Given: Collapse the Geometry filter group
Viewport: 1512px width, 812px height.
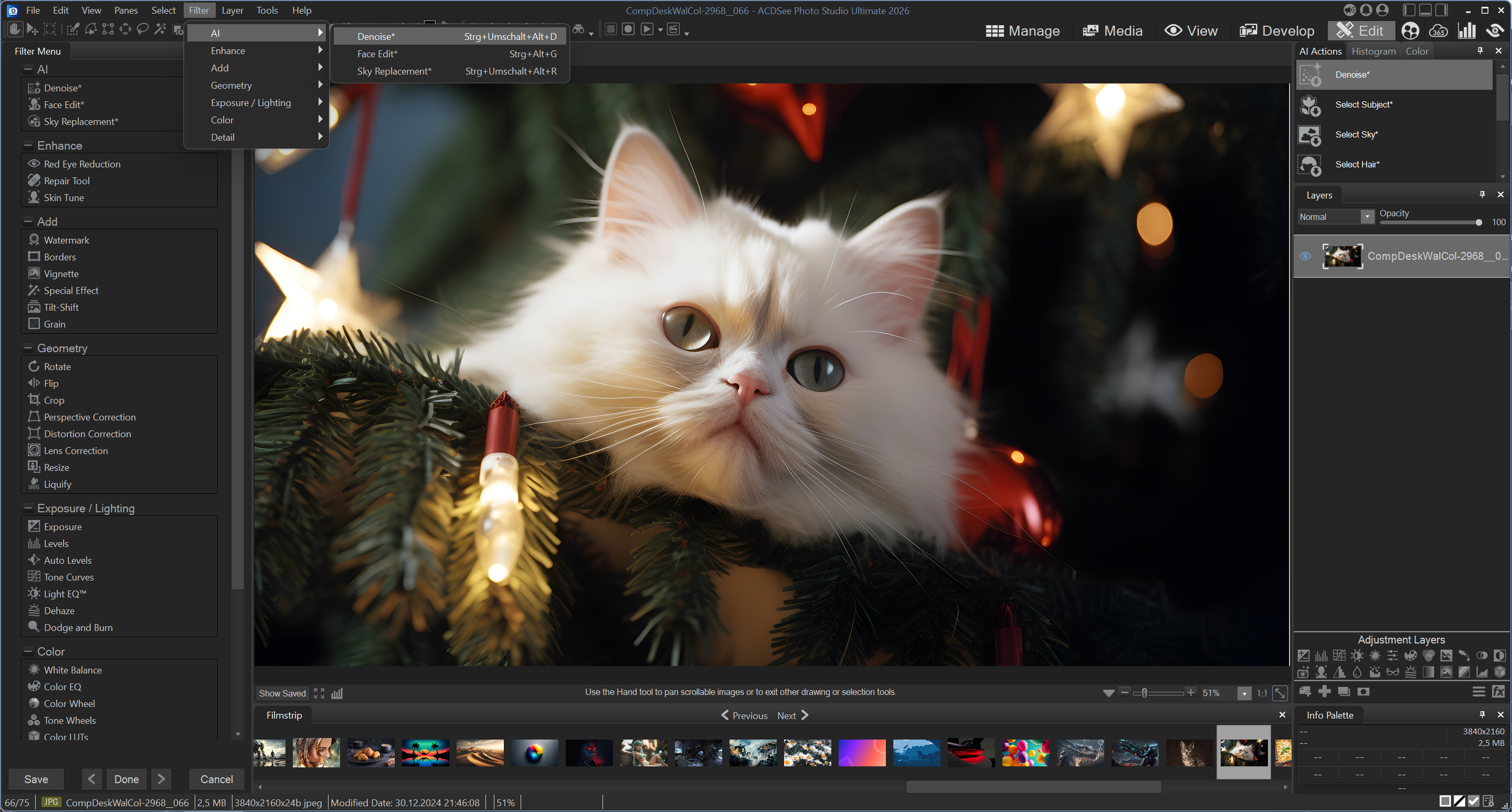Looking at the screenshot, I should click(x=28, y=348).
